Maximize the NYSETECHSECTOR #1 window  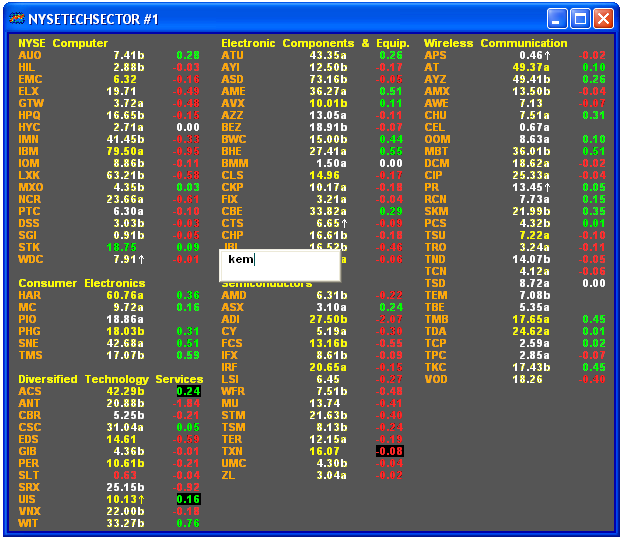[x=580, y=18]
